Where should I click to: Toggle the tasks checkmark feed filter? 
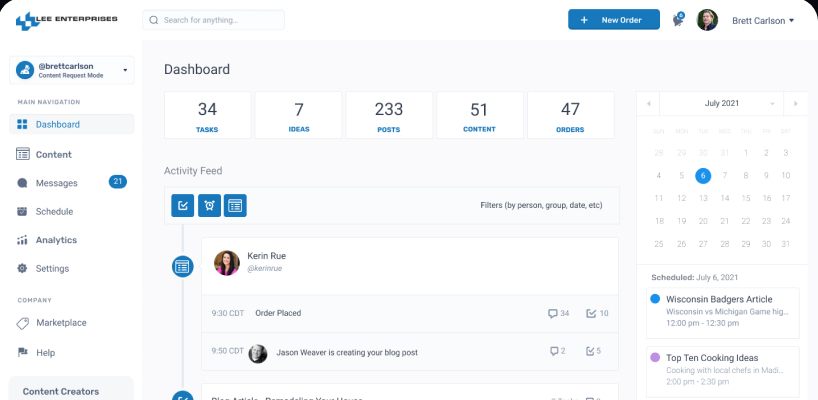[x=183, y=205]
